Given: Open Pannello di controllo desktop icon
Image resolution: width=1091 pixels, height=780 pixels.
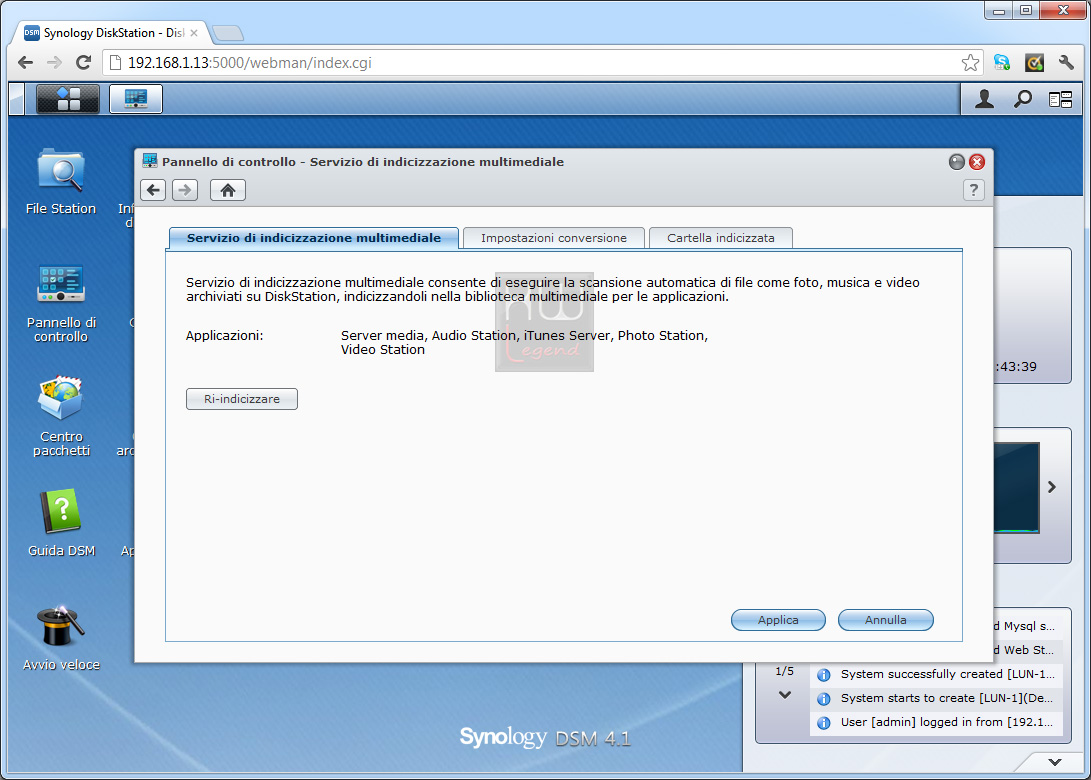Looking at the screenshot, I should point(61,303).
